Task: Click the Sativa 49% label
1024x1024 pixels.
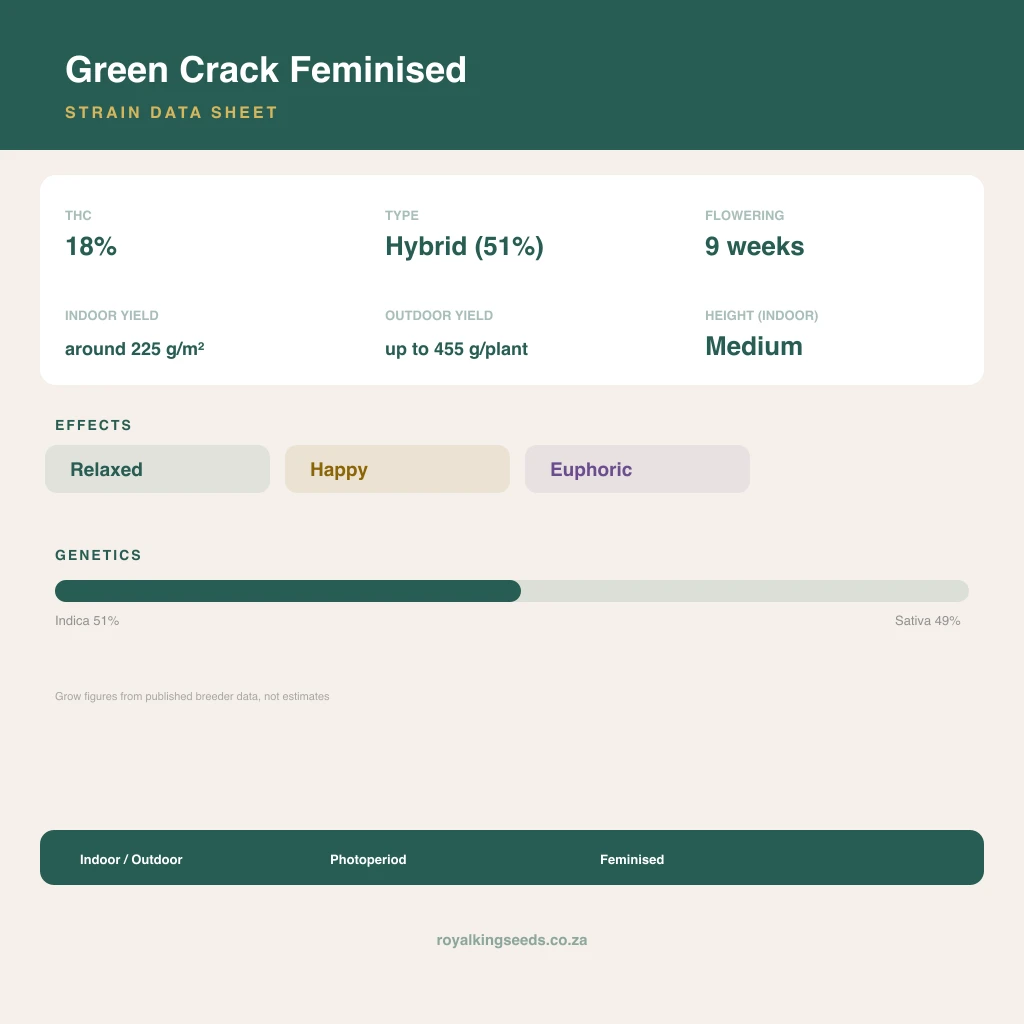Action: [927, 620]
